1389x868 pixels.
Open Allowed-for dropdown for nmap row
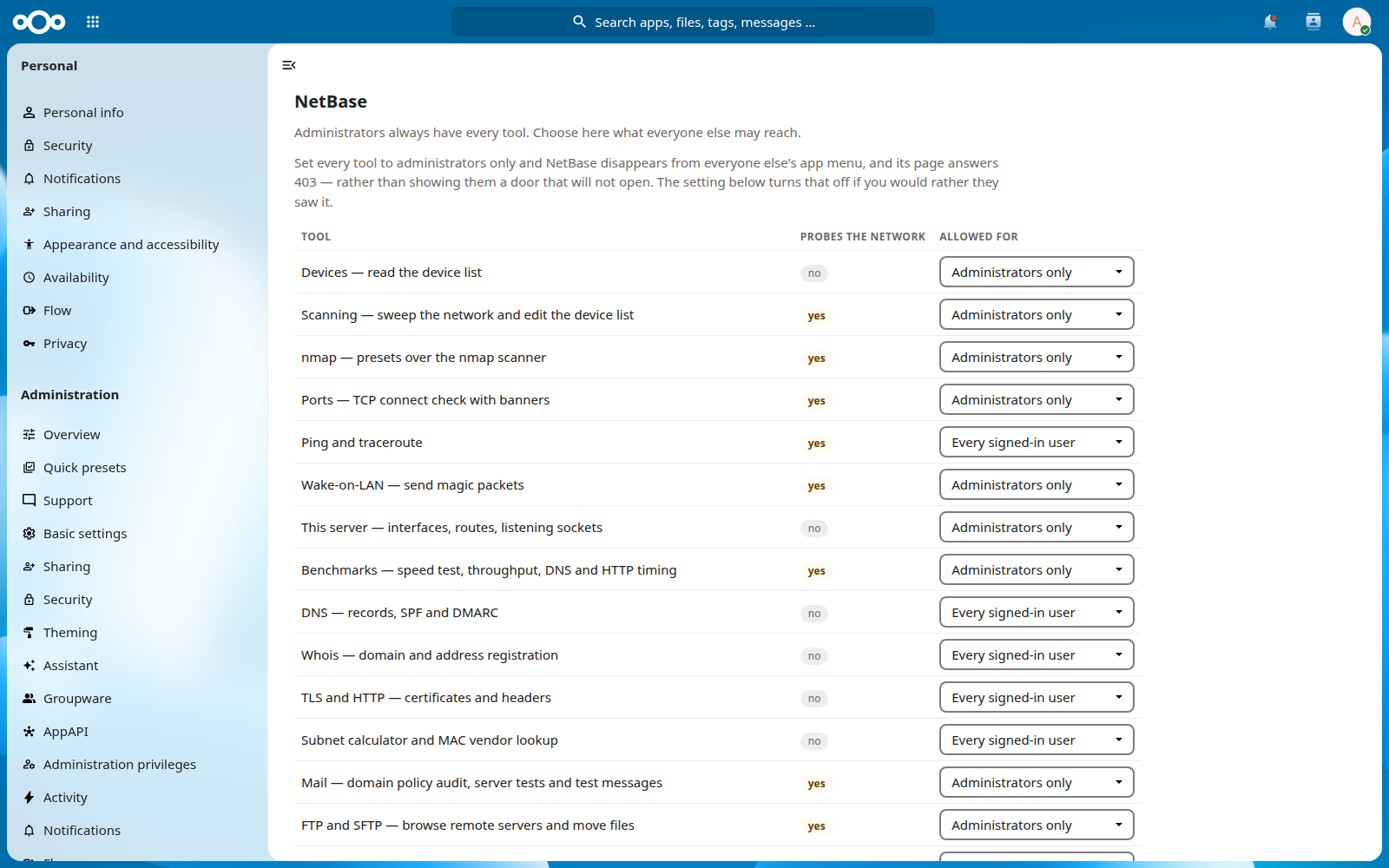point(1037,358)
